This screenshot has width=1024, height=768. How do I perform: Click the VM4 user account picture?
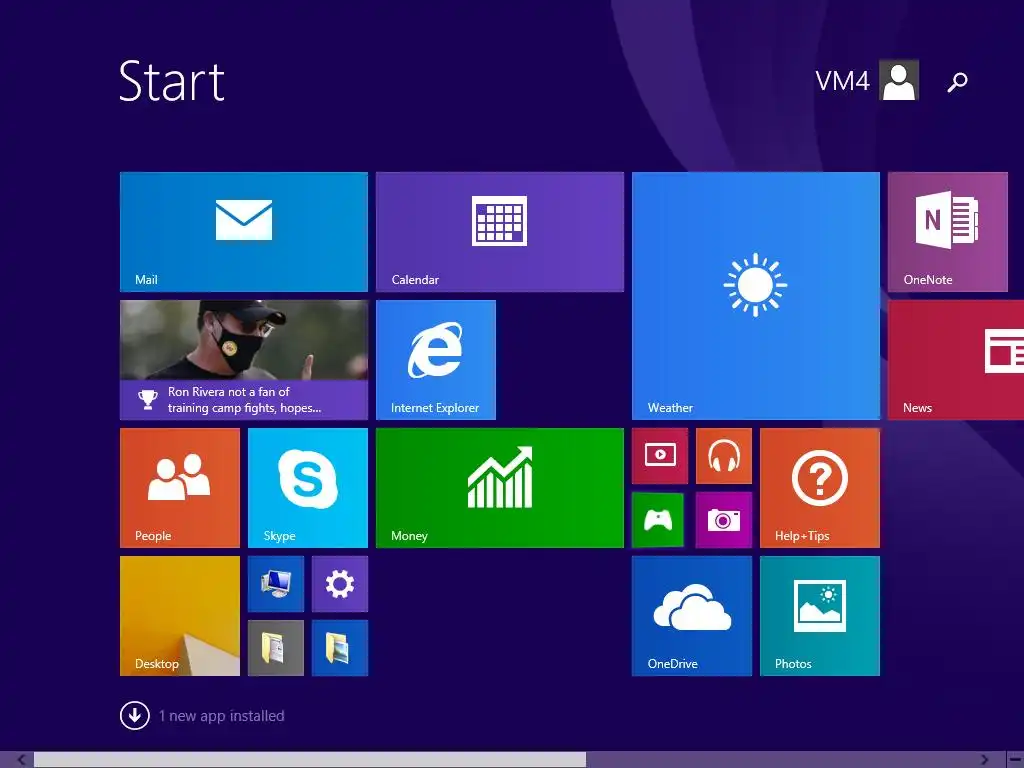tap(899, 80)
